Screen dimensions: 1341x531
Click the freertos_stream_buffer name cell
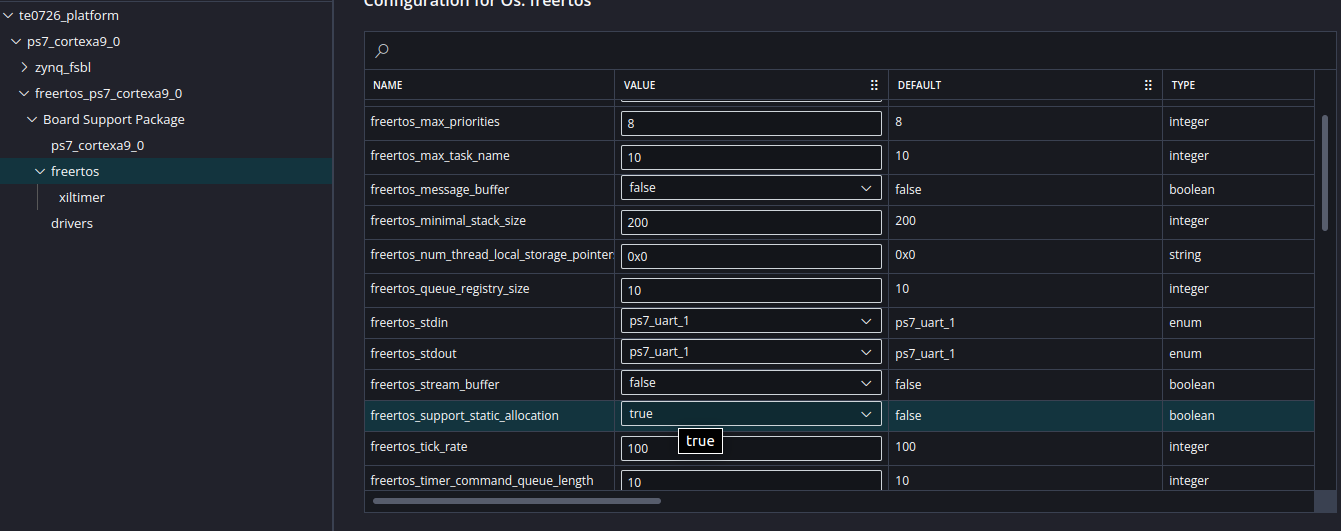490,385
